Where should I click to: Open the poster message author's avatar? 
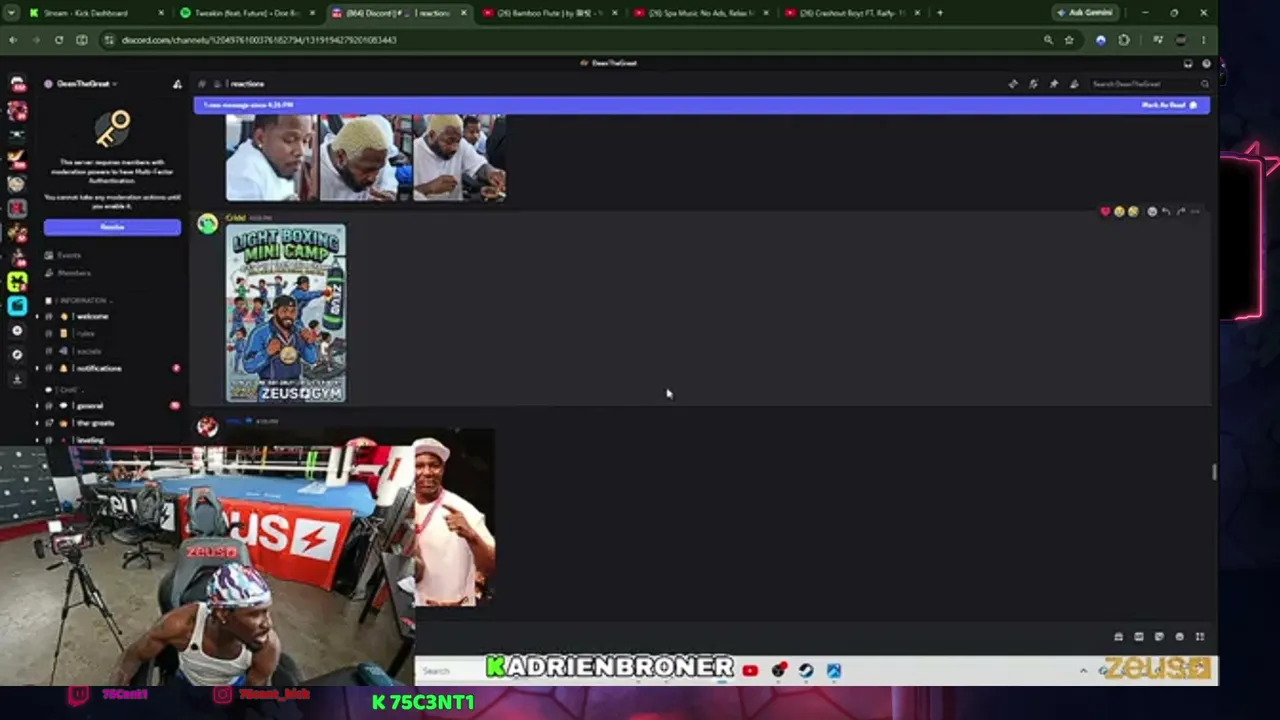coord(207,224)
